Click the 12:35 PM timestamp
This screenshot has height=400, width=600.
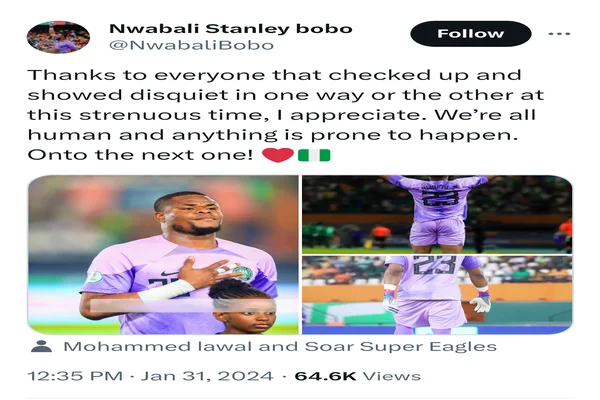coord(75,376)
